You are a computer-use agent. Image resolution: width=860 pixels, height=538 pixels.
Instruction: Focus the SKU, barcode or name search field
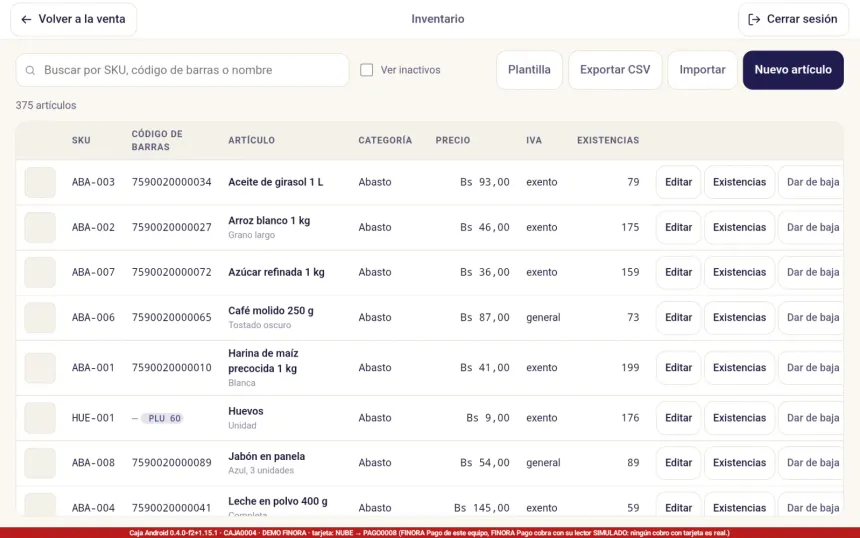[183, 70]
